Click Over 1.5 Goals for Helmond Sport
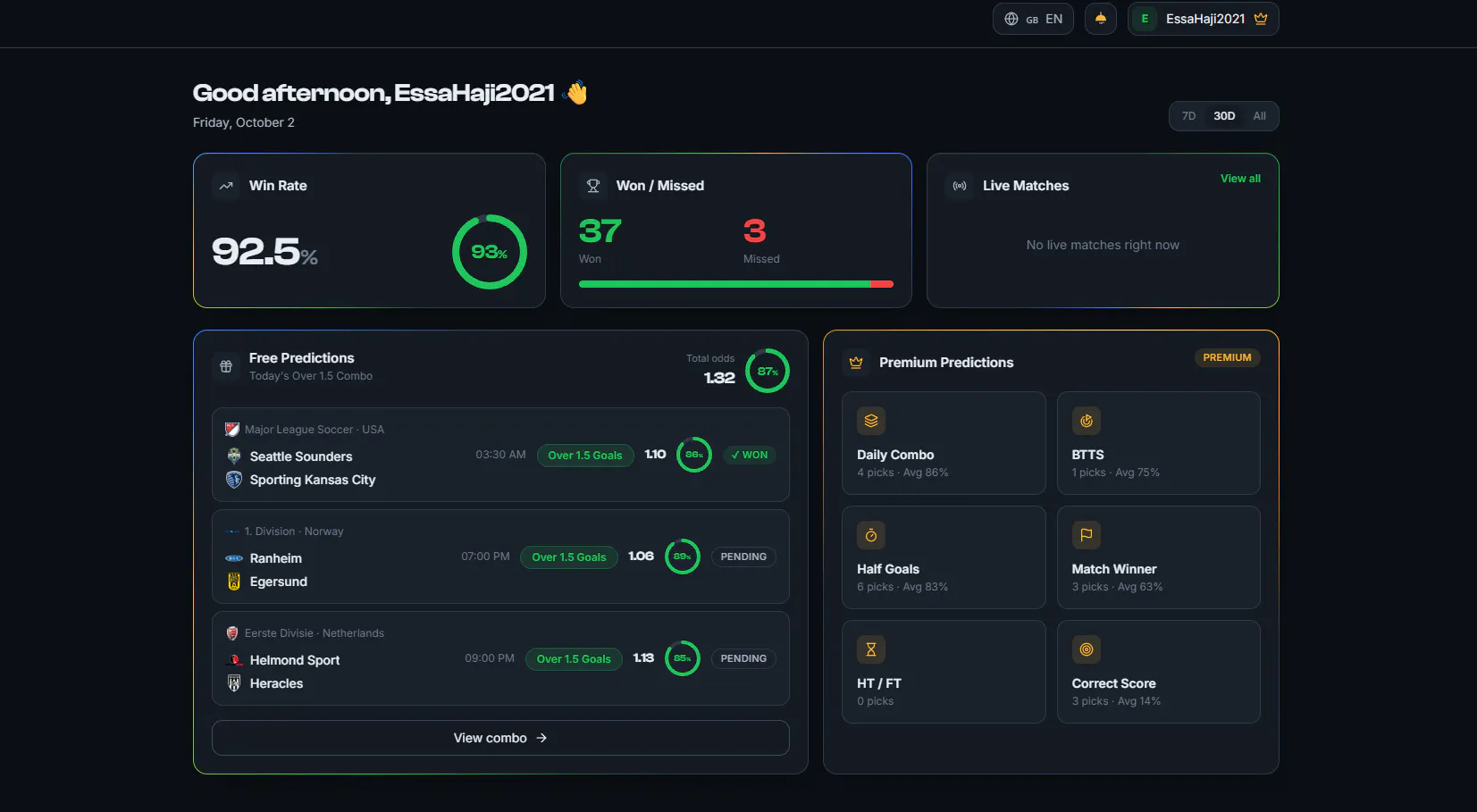Image resolution: width=1477 pixels, height=812 pixels. click(574, 659)
